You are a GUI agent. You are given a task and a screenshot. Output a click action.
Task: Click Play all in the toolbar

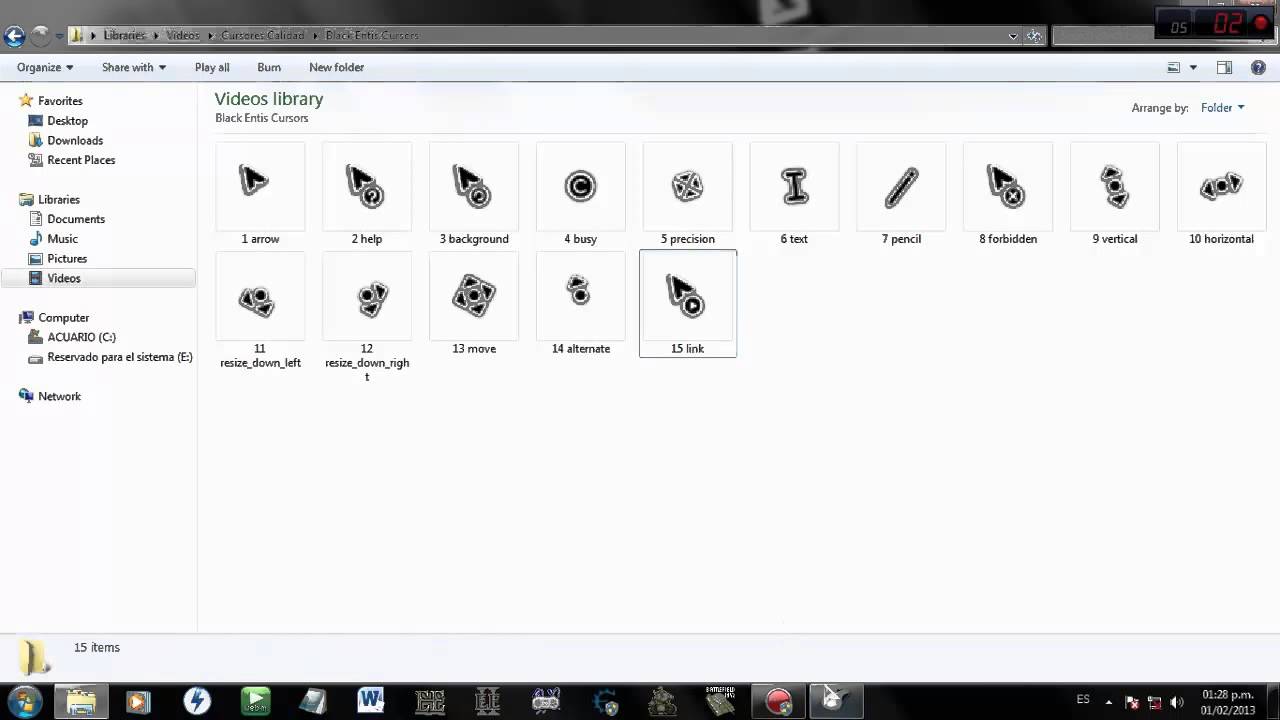coord(212,67)
